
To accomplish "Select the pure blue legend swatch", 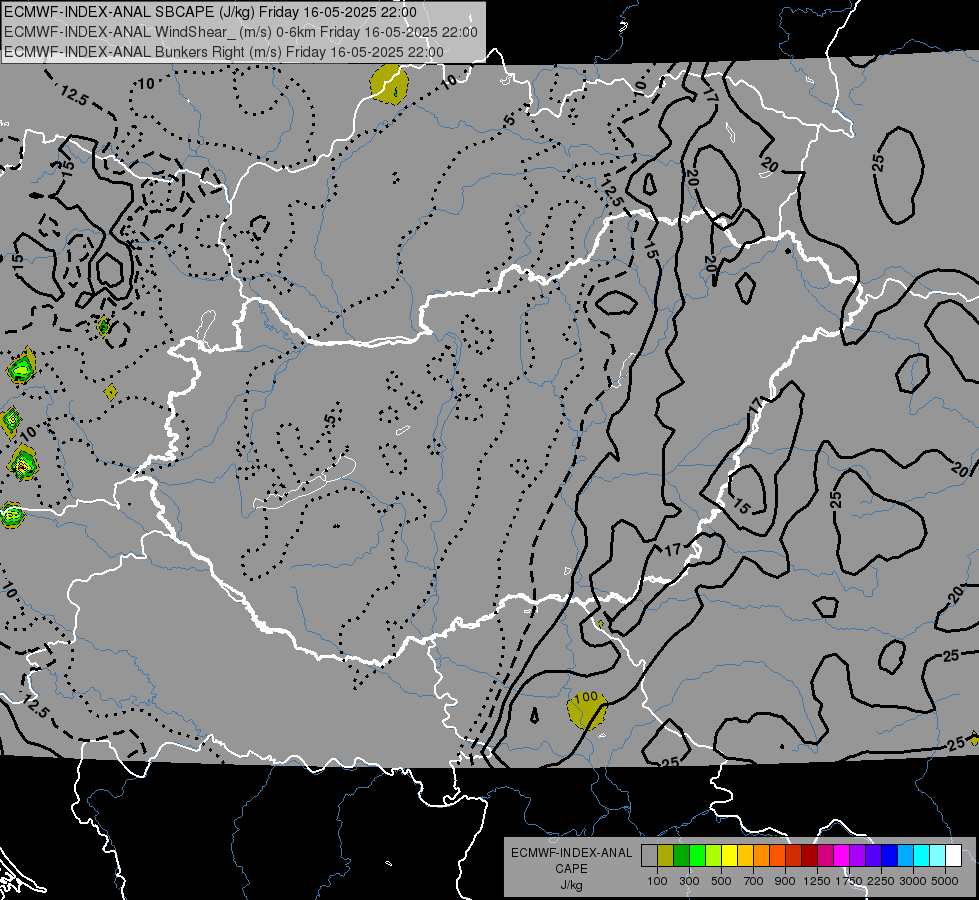I will pyautogui.click(x=890, y=856).
